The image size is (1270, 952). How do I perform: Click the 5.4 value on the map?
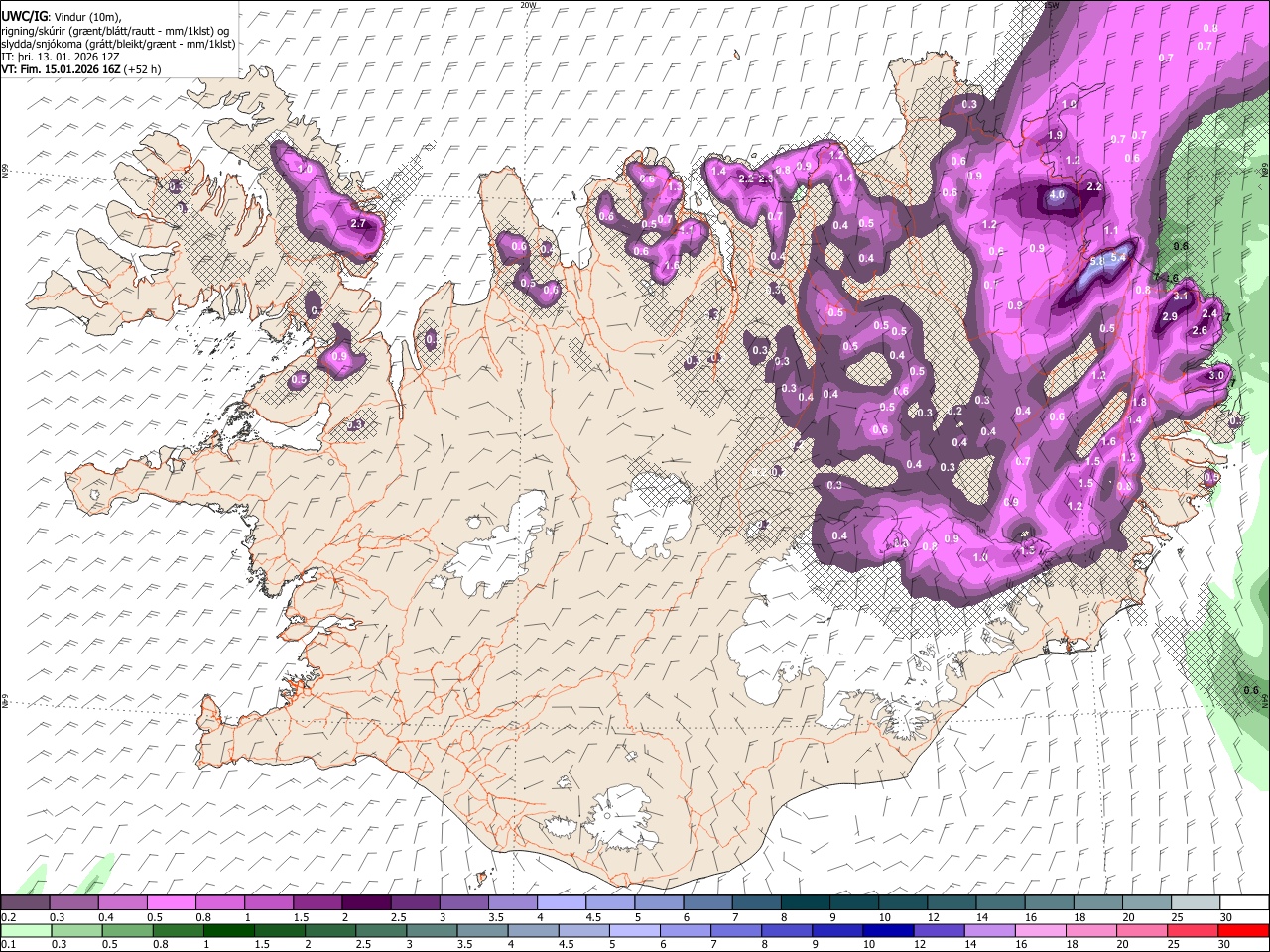tap(1118, 257)
